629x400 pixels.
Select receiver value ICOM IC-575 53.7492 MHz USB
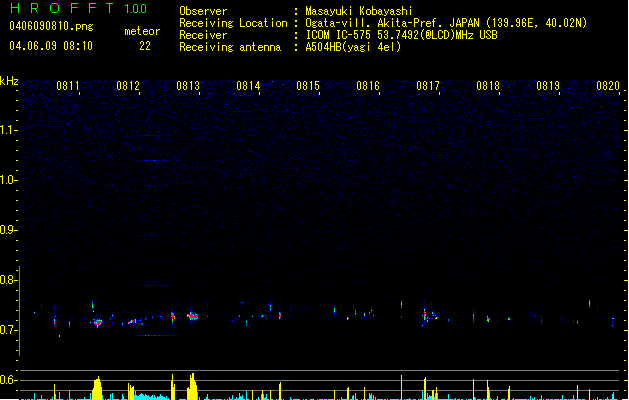401,35
